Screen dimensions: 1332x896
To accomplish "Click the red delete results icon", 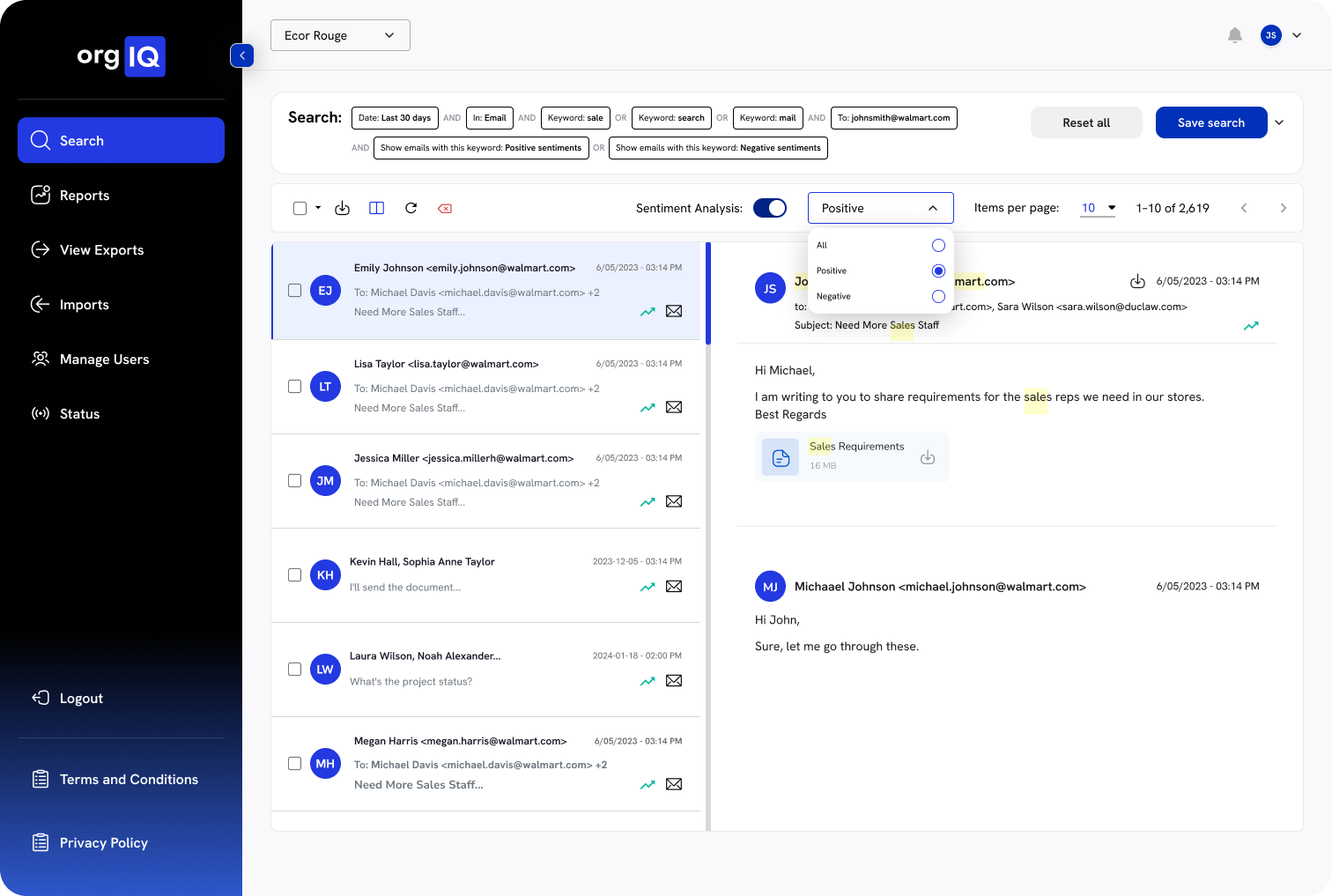I will [445, 208].
